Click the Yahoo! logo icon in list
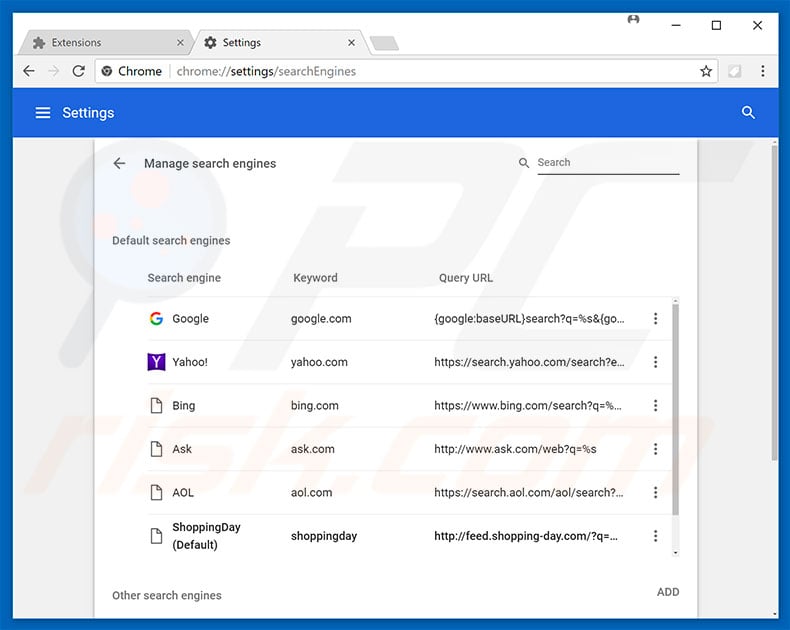The image size is (790, 630). (156, 362)
